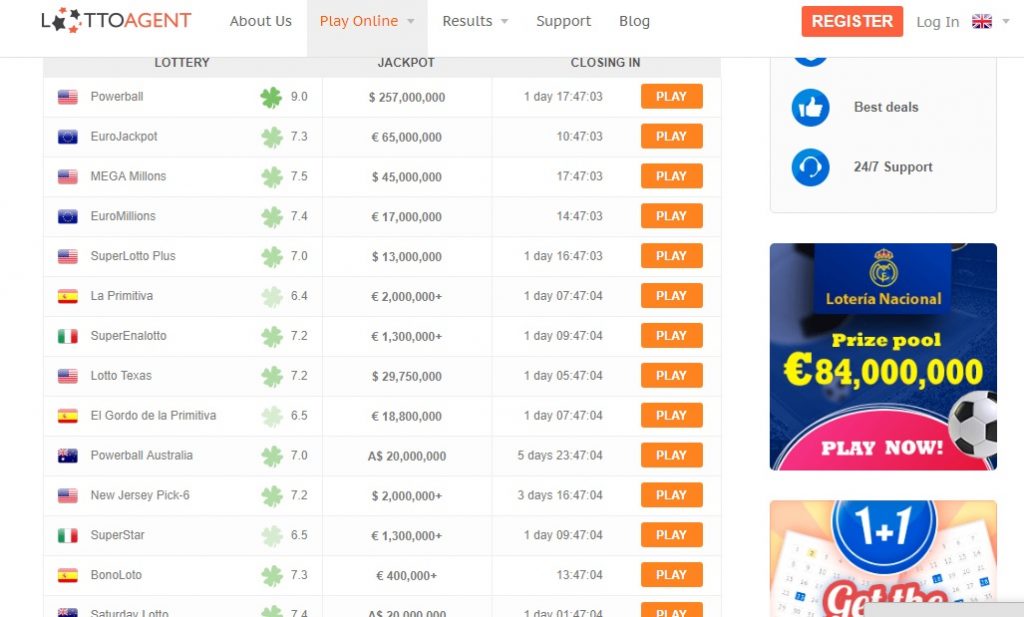Click the clover rating icon for EuroMillions
Image resolution: width=1024 pixels, height=617 pixels.
click(272, 217)
